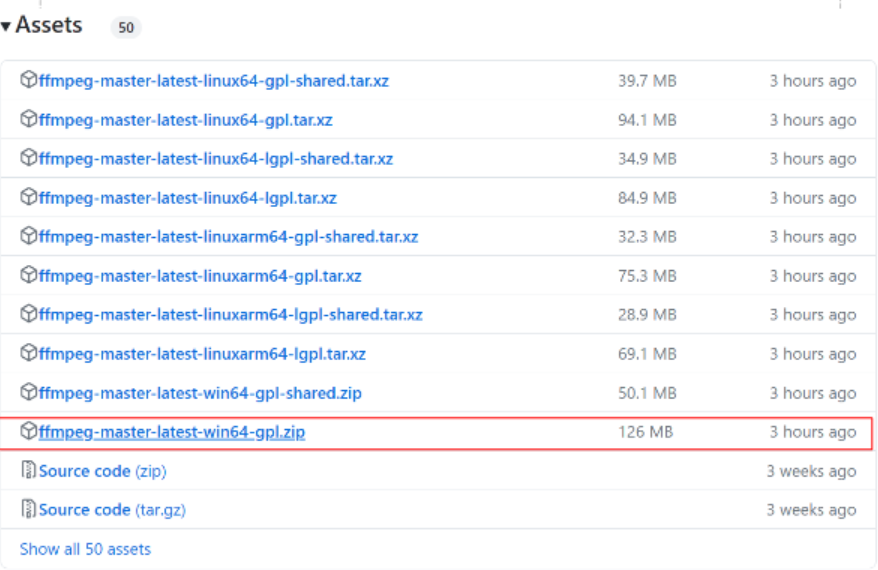Image resolution: width=878 pixels, height=570 pixels.
Task: Download ffmpeg-master-latest-linuxarm64-gpl-shared.tar.xz
Action: coord(228,237)
